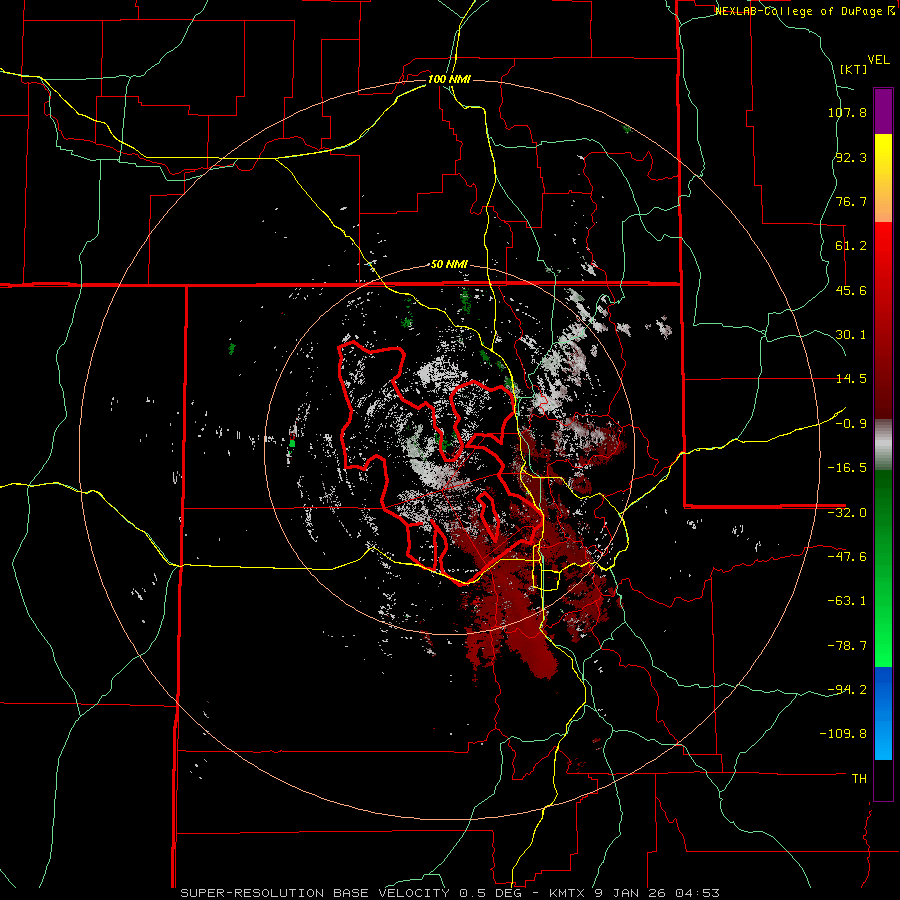The width and height of the screenshot is (900, 900).
Task: Click the 92.3 value on velocity scale
Action: (851, 157)
